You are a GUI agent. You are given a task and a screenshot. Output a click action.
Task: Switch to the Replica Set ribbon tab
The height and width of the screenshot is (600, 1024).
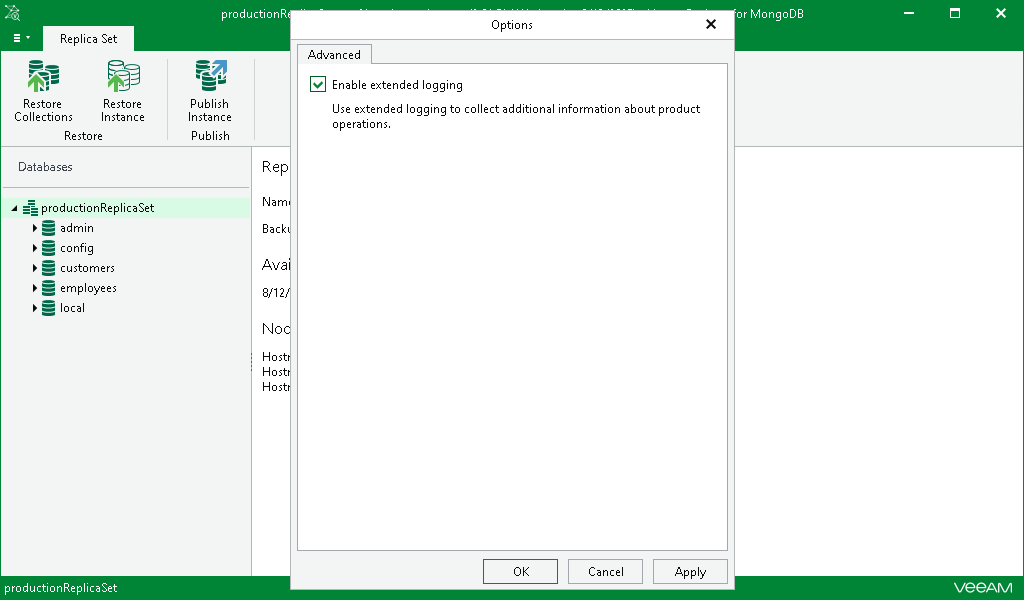coord(88,39)
